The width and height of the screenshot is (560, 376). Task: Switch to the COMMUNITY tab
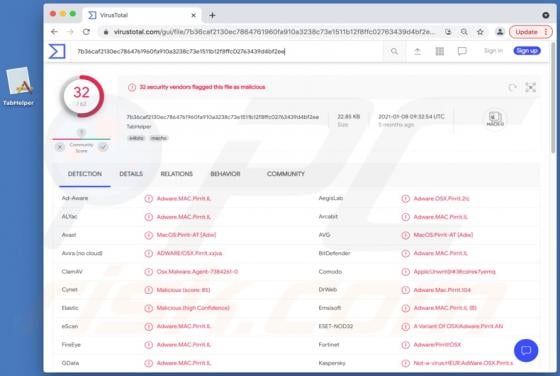286,174
